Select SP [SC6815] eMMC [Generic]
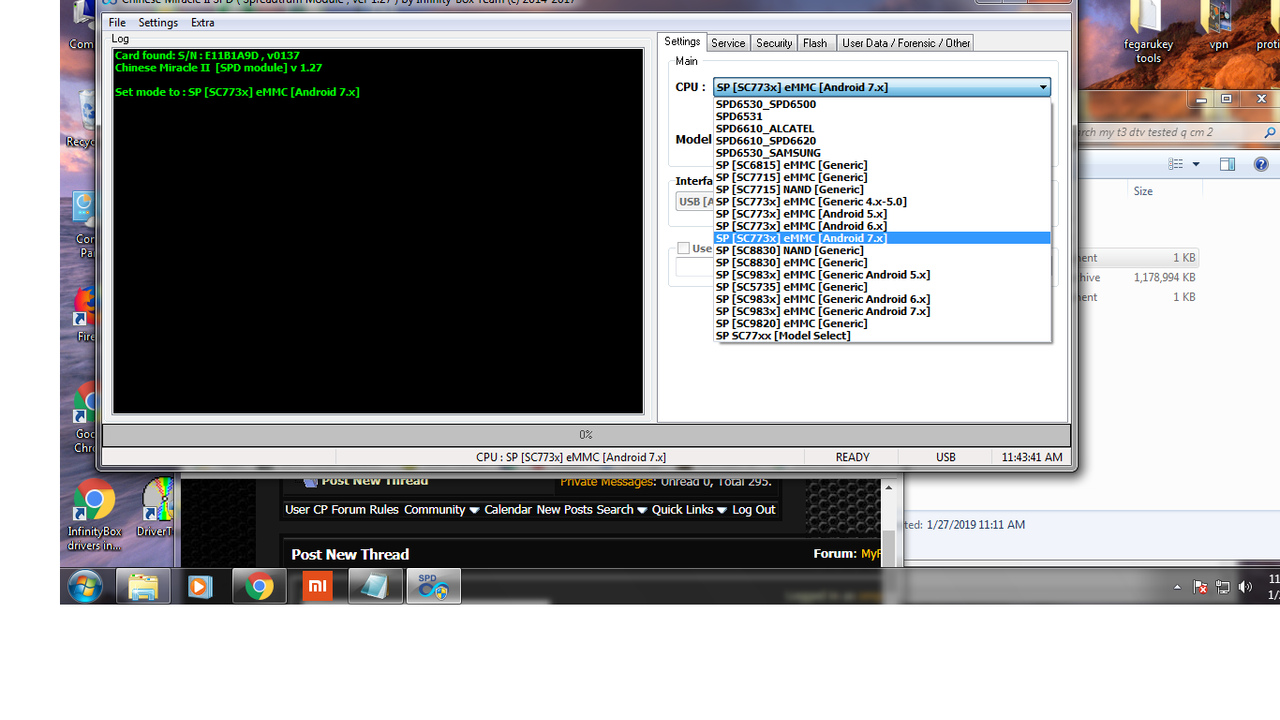Screen dimensions: 1280x720 882,165
